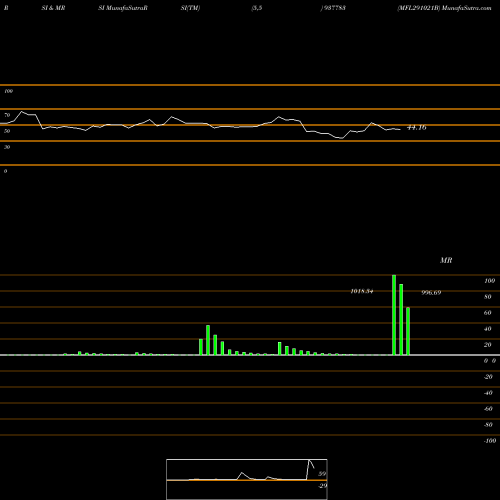Click the MR panel title
Image resolution: width=500 pixels, height=500 pixels.
[x=446, y=260]
